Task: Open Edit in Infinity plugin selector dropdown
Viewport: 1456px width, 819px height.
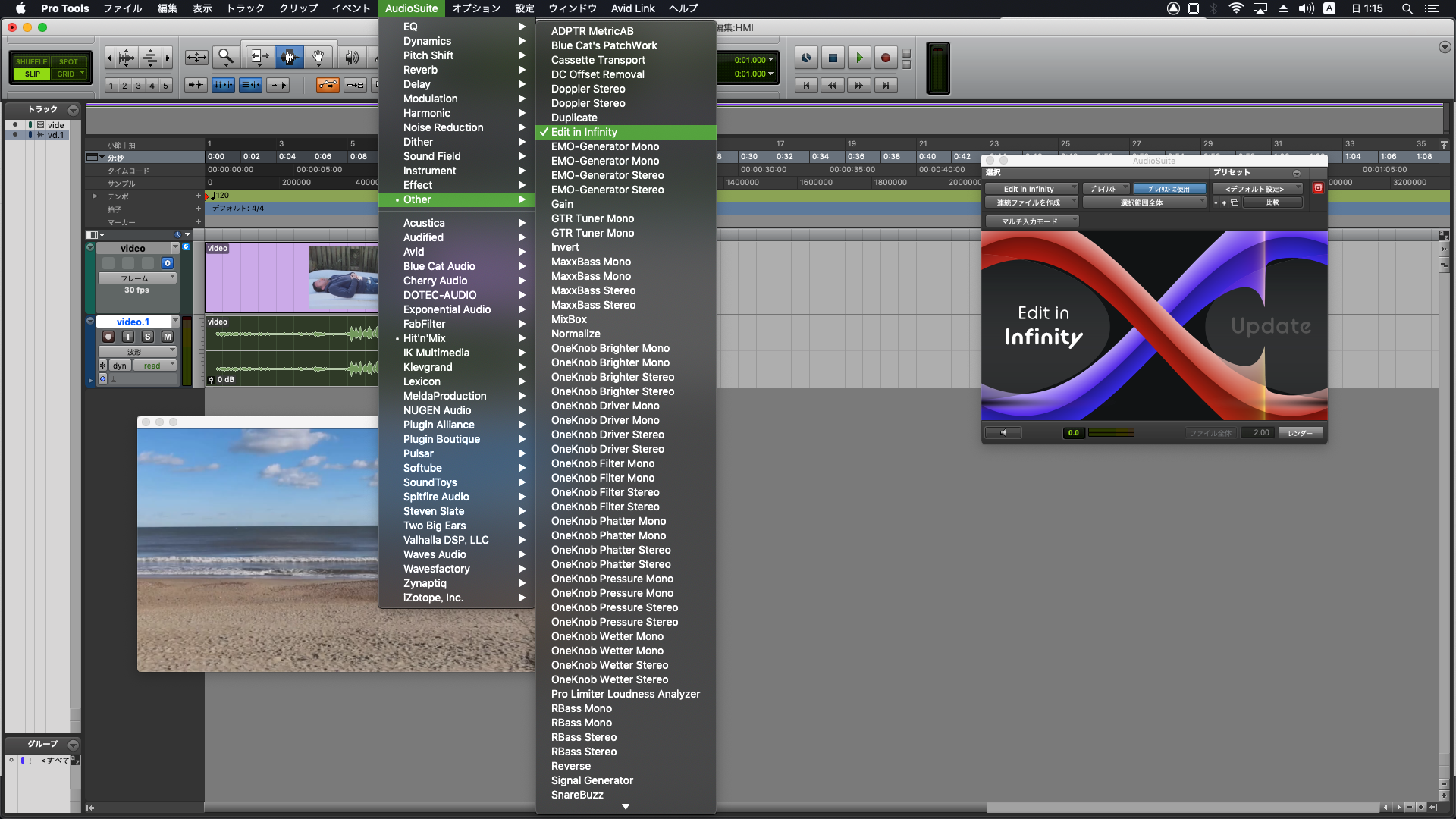Action: (1031, 189)
